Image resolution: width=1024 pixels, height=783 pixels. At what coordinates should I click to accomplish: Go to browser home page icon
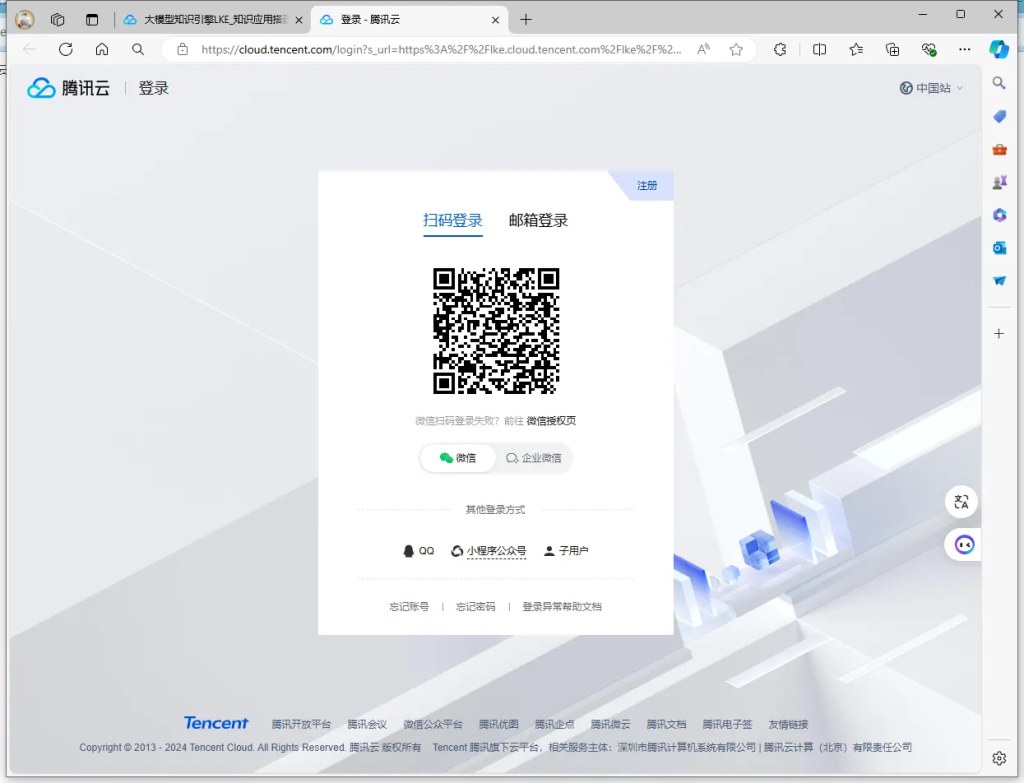(x=102, y=49)
